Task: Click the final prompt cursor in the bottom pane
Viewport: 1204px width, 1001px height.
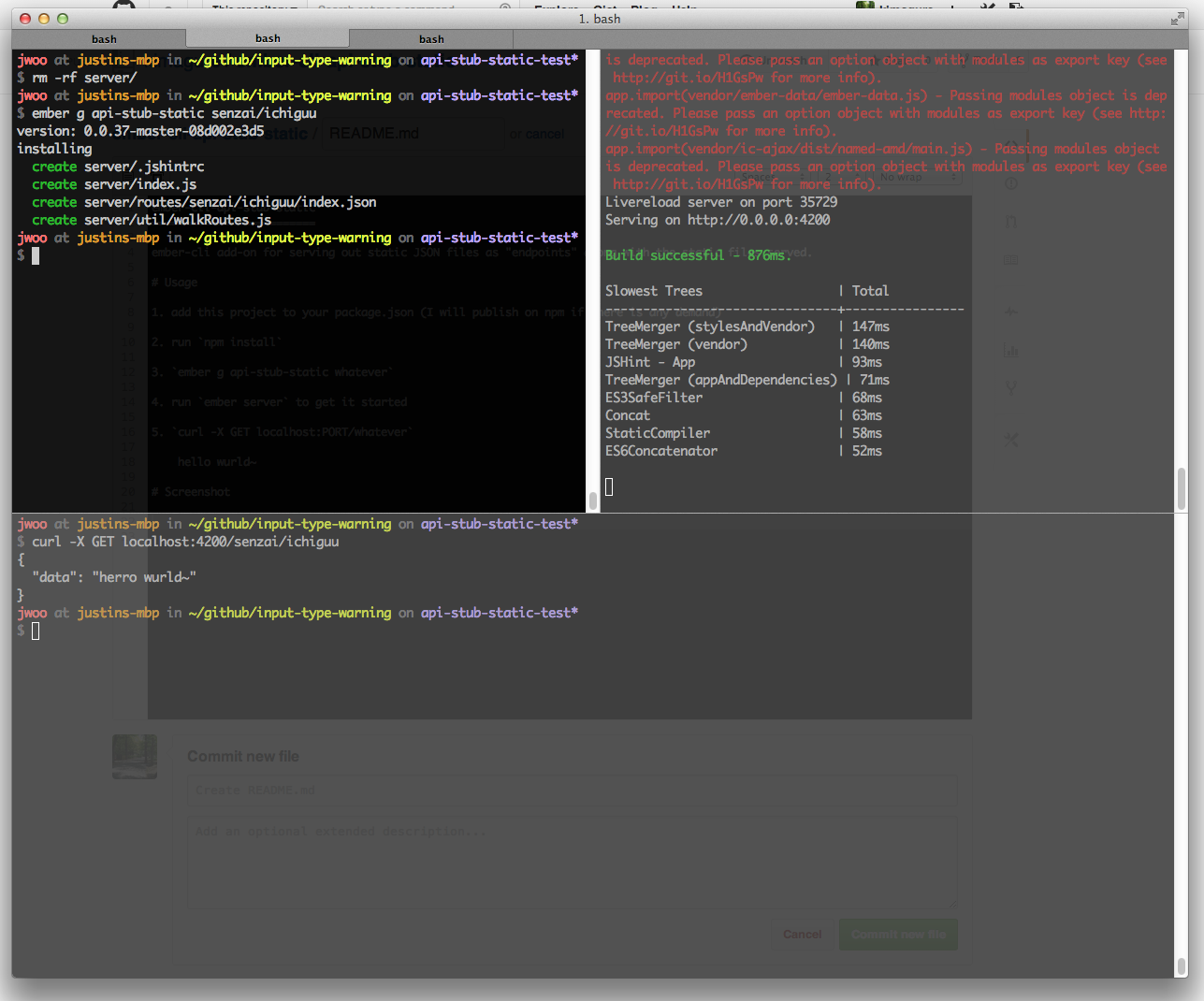Action: click(36, 631)
